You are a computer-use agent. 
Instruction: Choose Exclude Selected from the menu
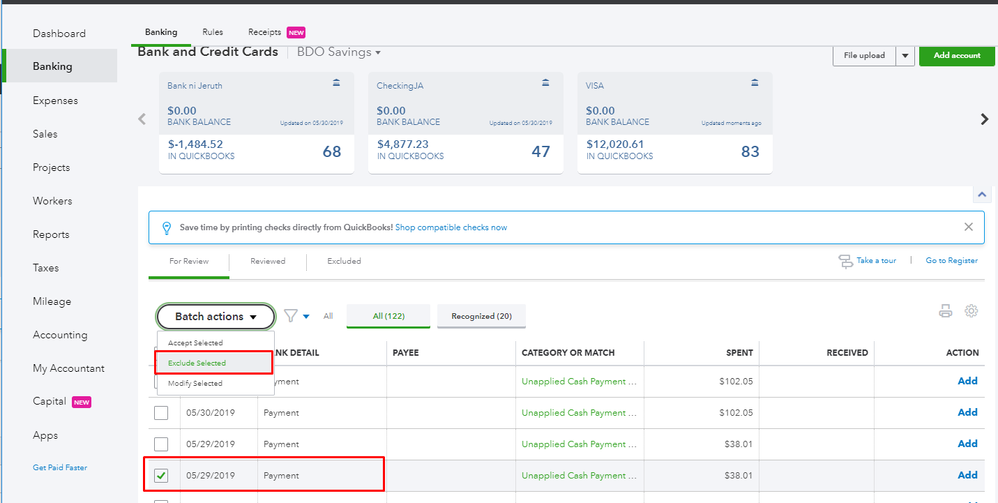click(197, 363)
